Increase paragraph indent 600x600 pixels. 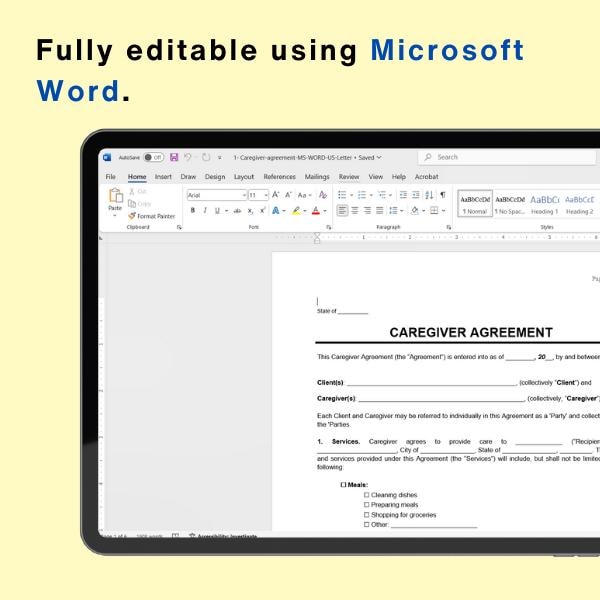416,195
